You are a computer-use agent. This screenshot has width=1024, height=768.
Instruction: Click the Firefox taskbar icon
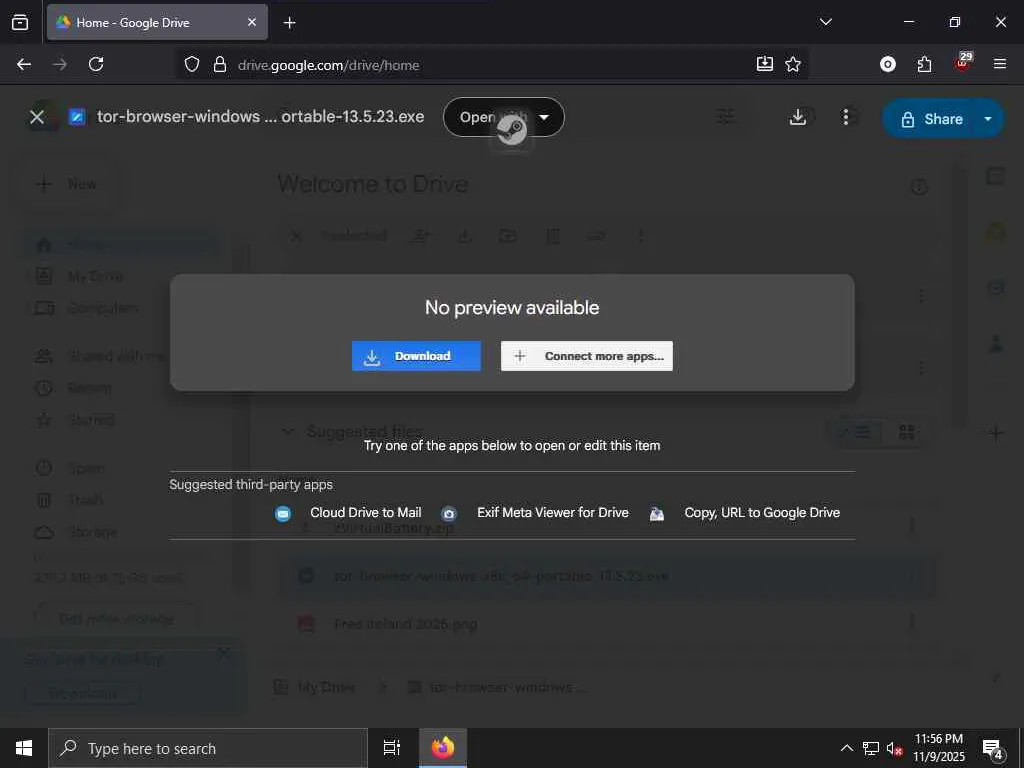[443, 748]
